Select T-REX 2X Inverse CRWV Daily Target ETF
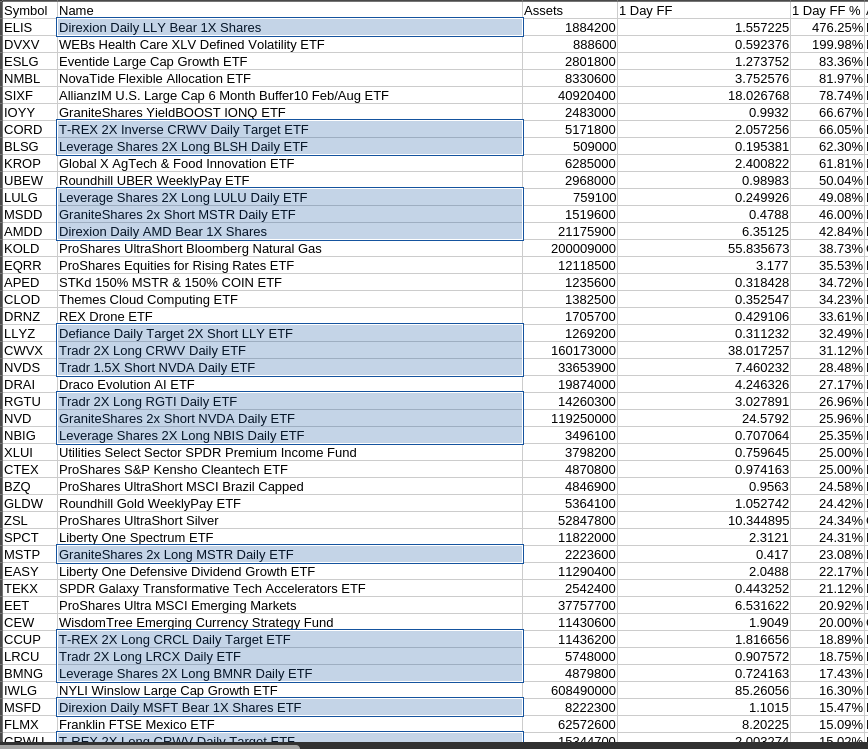 [x=290, y=130]
